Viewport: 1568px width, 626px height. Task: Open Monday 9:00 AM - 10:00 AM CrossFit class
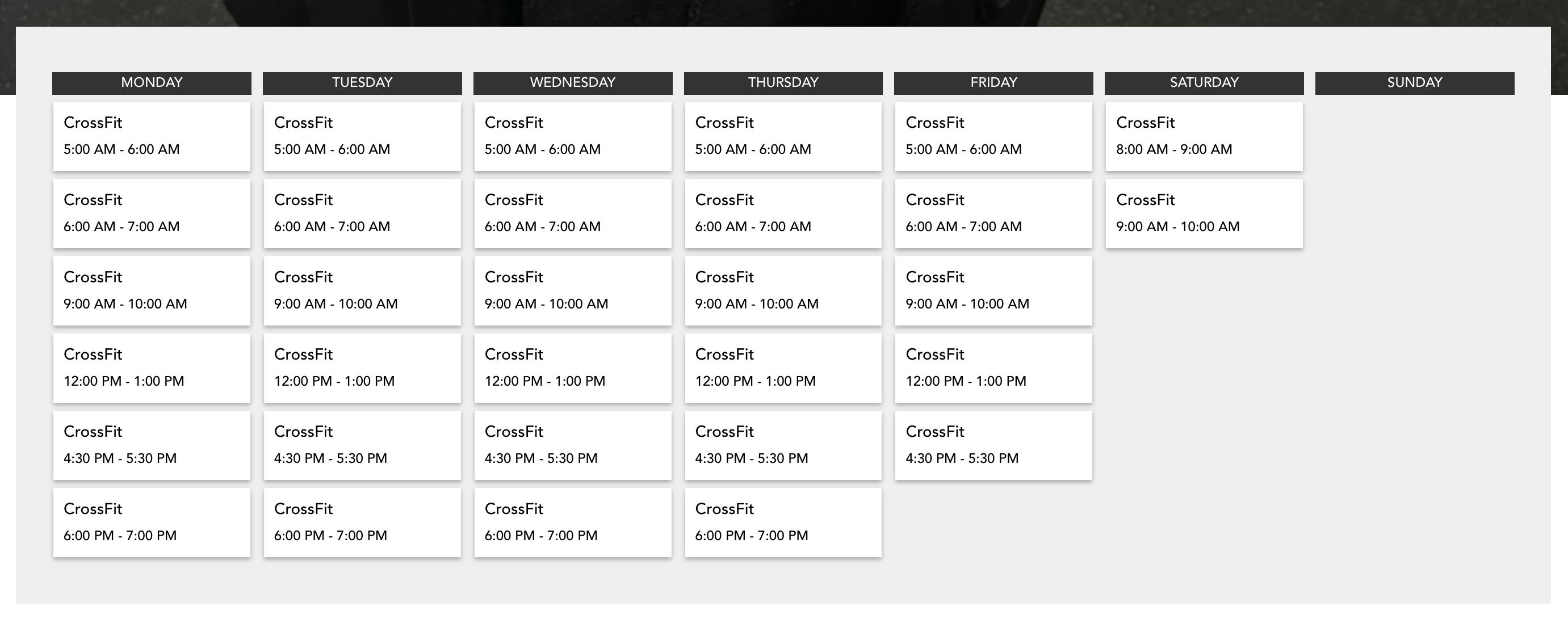pyautogui.click(x=152, y=291)
